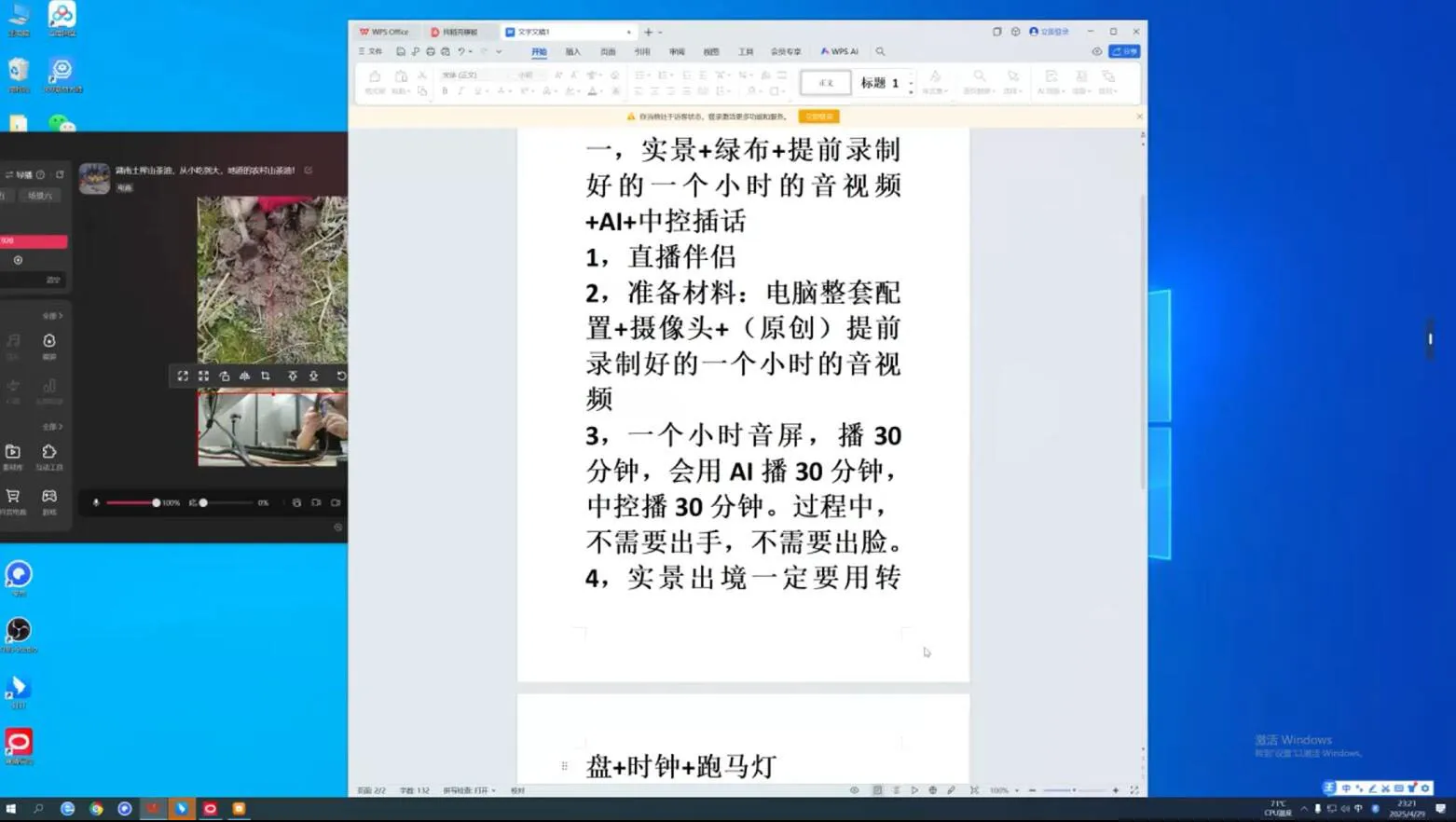Open the 互动工具 panel in the streaming sidebar
This screenshot has height=822, width=1456.
point(49,457)
